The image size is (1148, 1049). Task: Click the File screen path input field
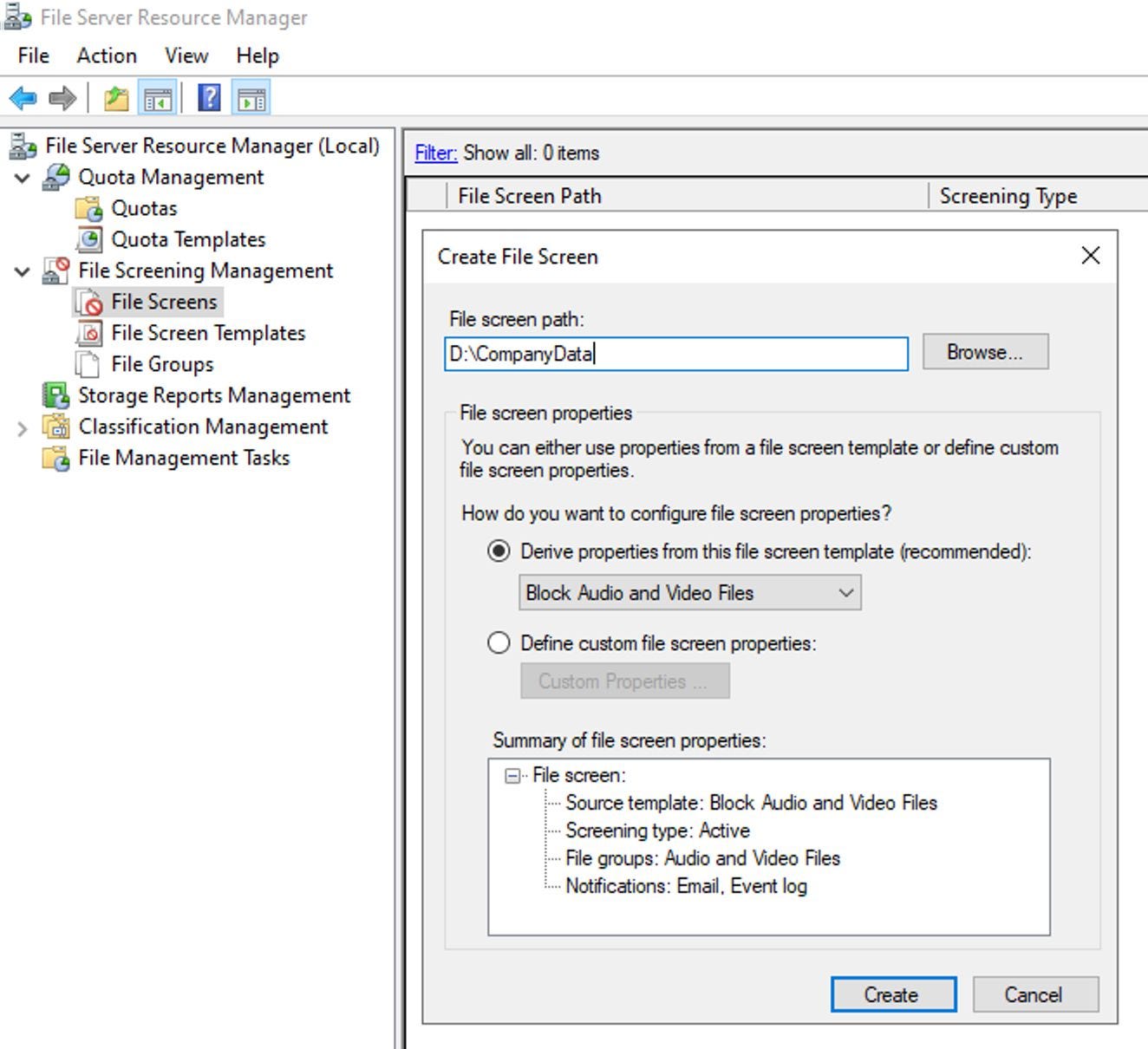[676, 354]
